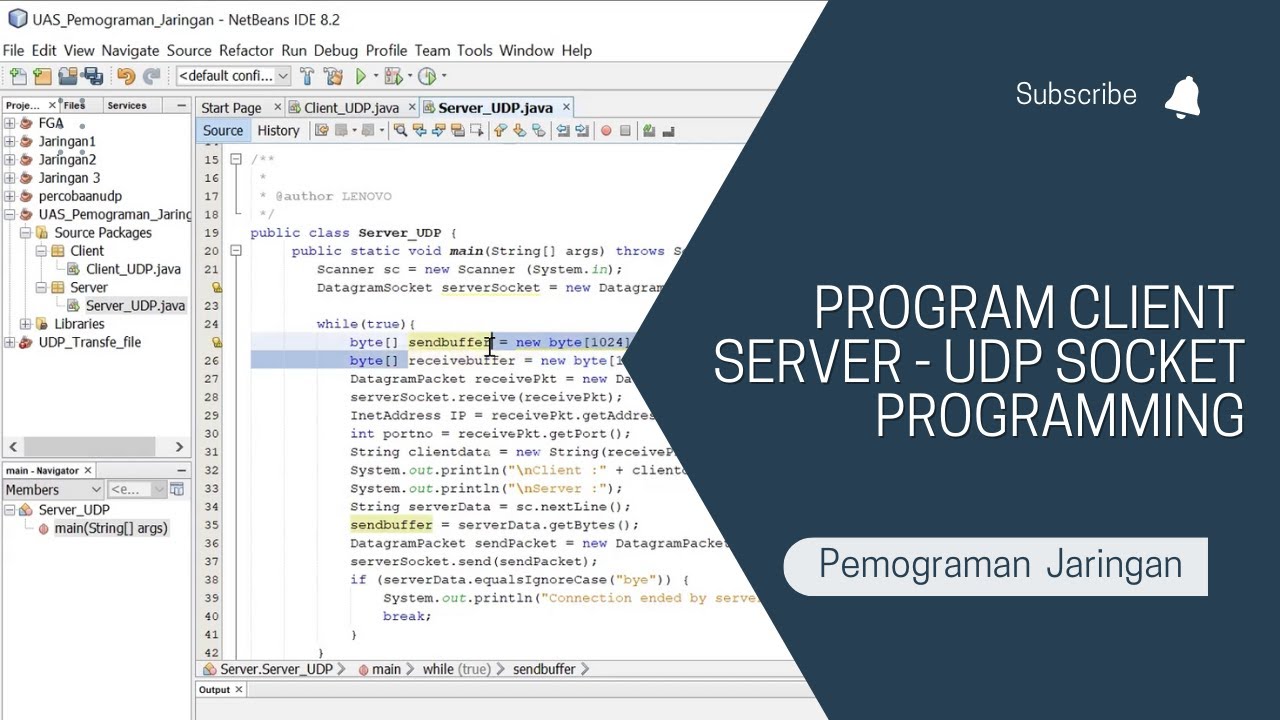Click the Stop Macro Recording square icon

(625, 130)
